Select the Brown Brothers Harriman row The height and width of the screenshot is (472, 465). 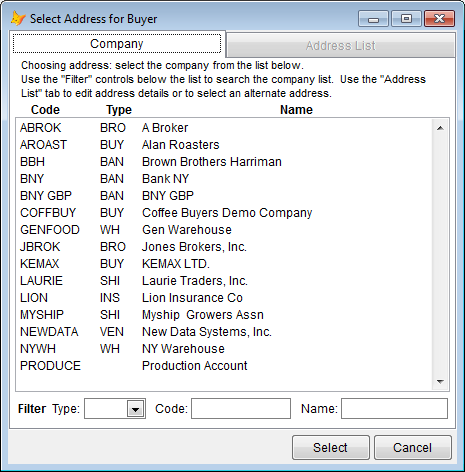pos(224,162)
